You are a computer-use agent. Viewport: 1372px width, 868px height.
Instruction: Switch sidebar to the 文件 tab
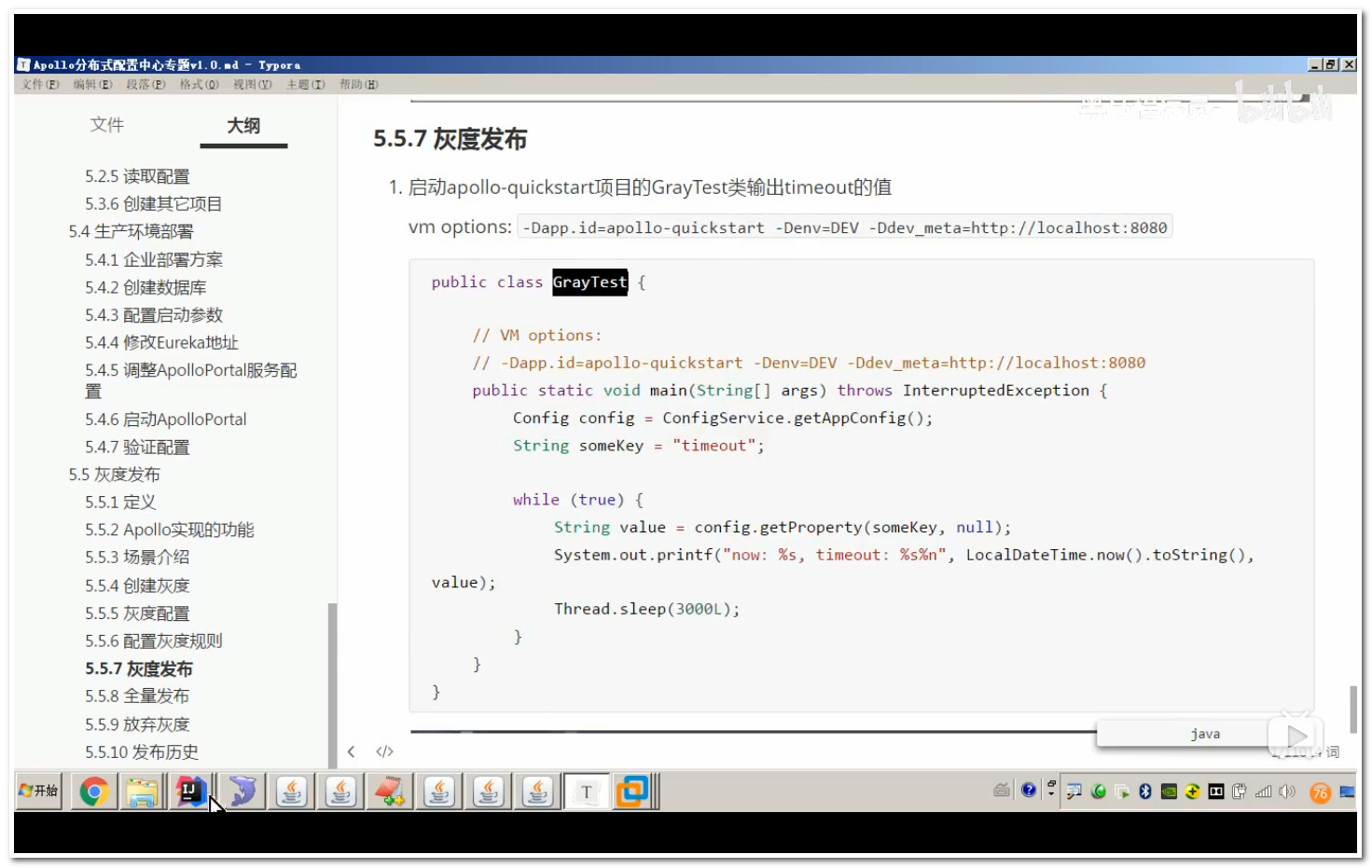pos(106,125)
